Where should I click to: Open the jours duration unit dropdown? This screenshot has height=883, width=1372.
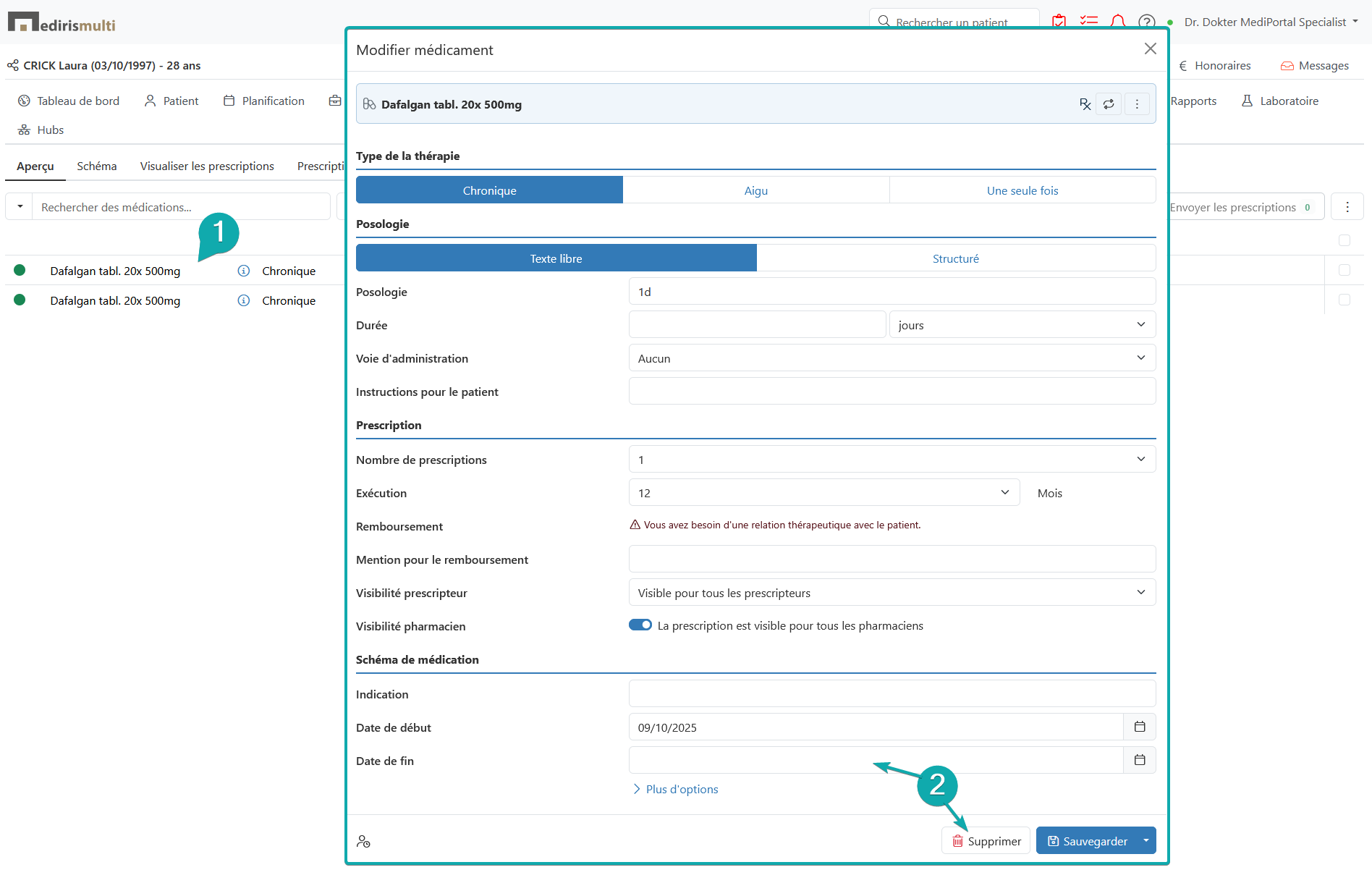1022,325
